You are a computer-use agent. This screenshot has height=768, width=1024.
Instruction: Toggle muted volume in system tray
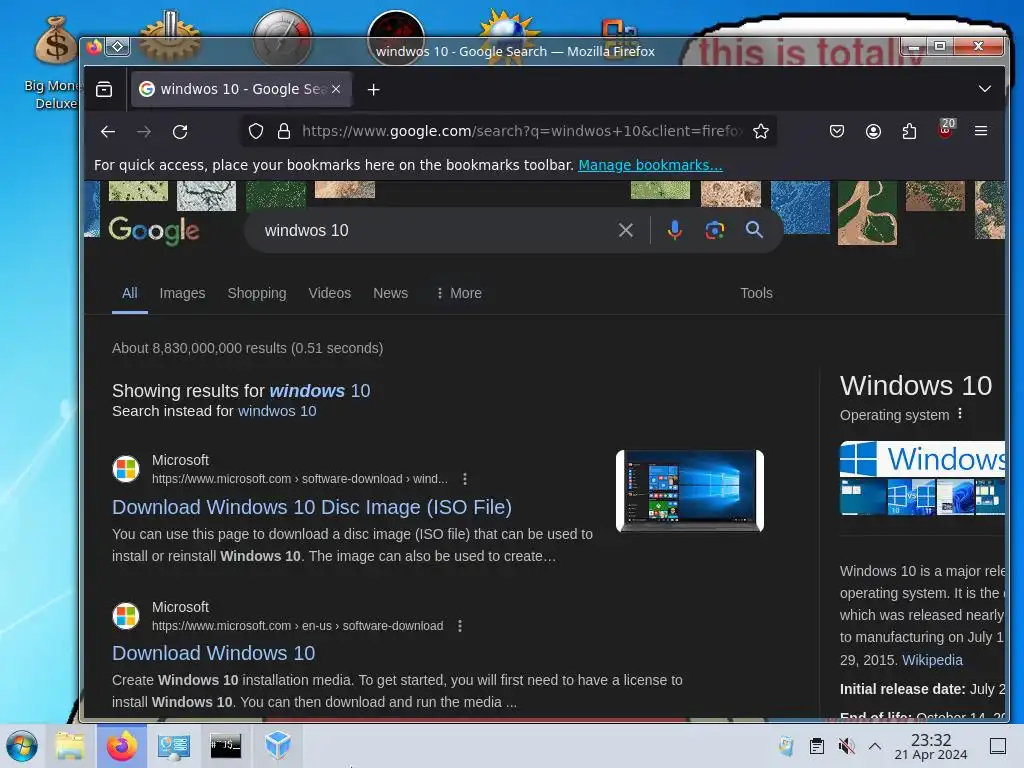(846, 746)
